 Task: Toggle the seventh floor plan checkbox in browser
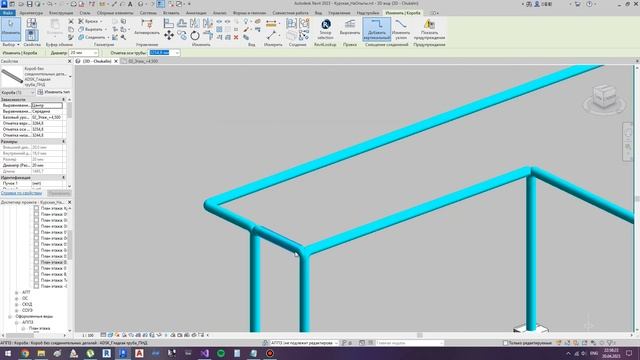36,244
